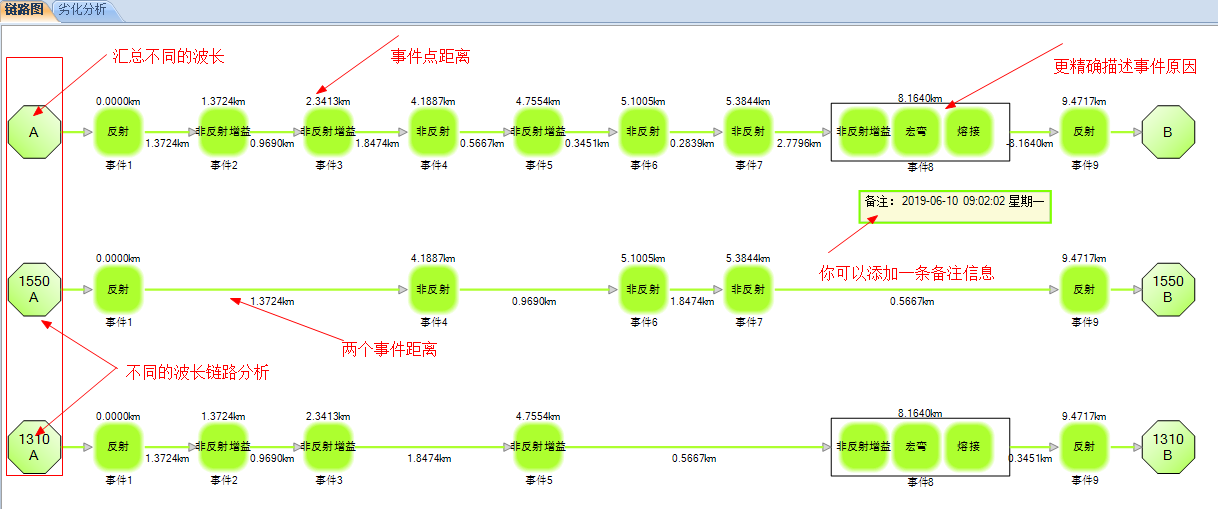
Task: Click 事件9 反射 node in 1310 row
Action: pyautogui.click(x=1084, y=448)
